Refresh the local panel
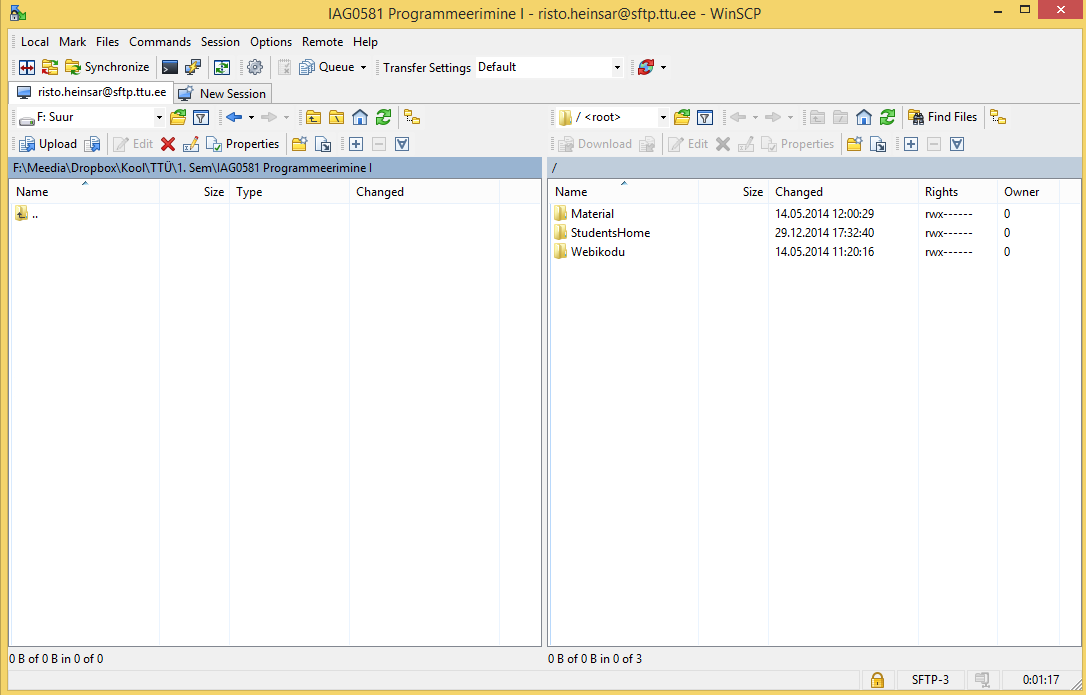Viewport: 1086px width, 695px height. 383,117
